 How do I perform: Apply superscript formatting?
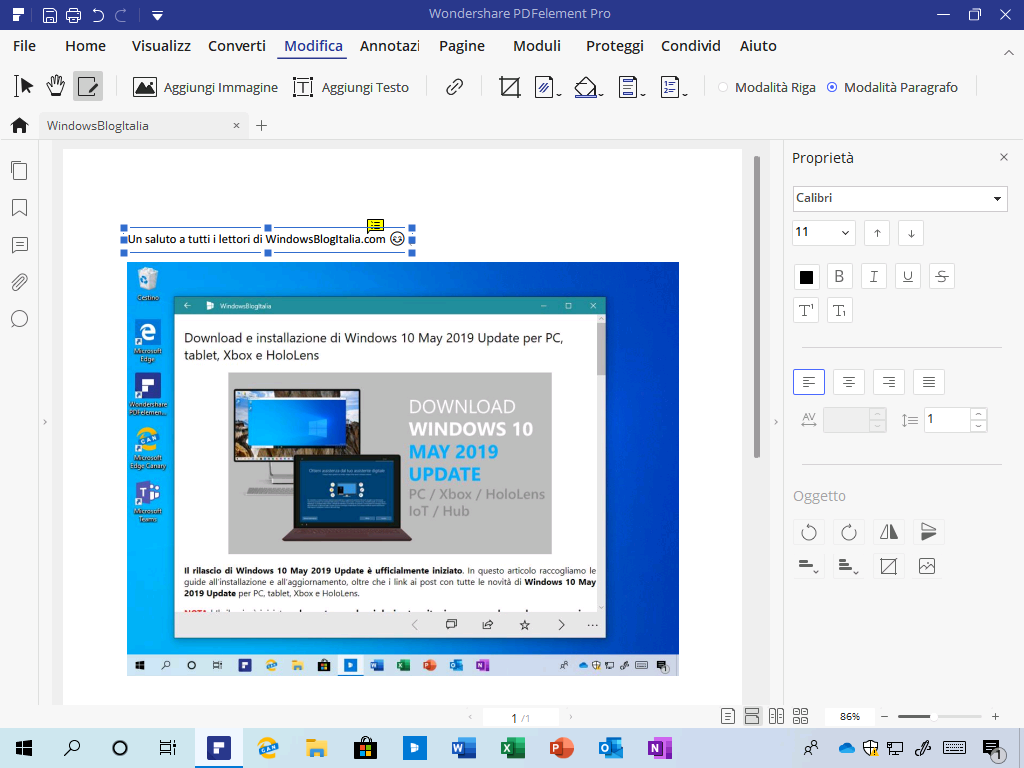[x=807, y=310]
